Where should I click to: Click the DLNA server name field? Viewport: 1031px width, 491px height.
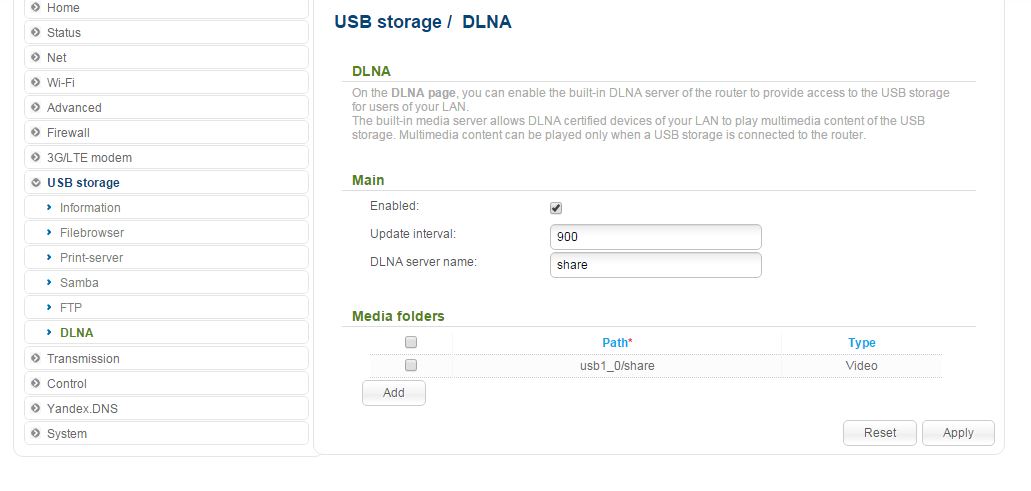click(656, 265)
